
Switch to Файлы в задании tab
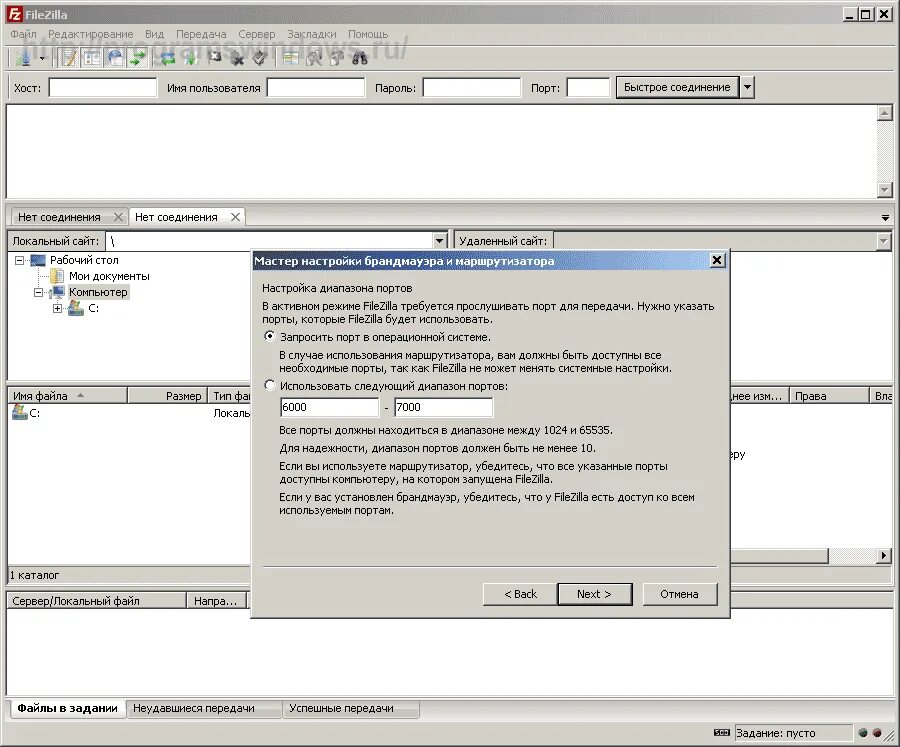click(68, 709)
